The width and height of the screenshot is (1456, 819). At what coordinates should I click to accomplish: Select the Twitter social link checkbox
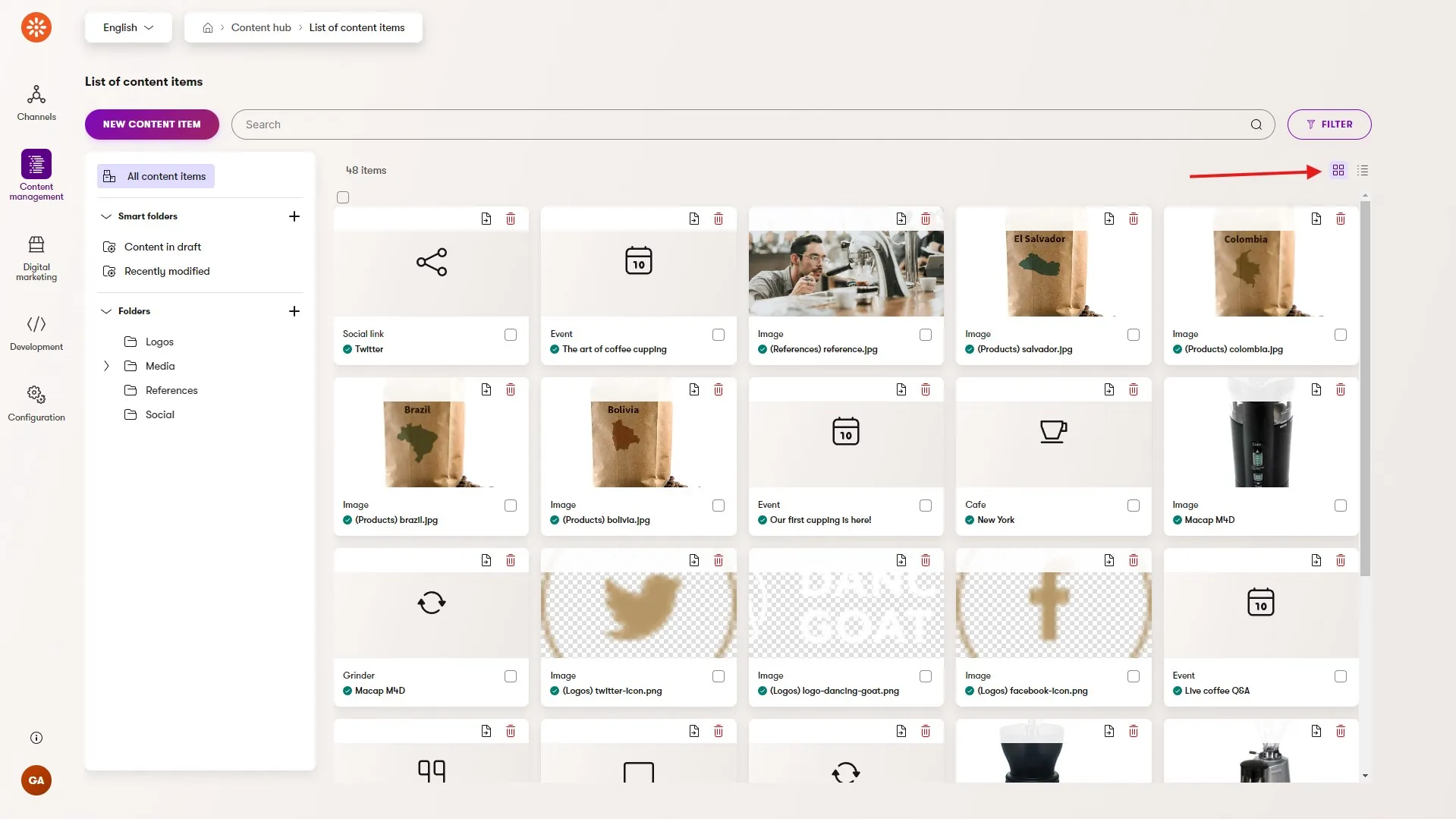tap(511, 335)
